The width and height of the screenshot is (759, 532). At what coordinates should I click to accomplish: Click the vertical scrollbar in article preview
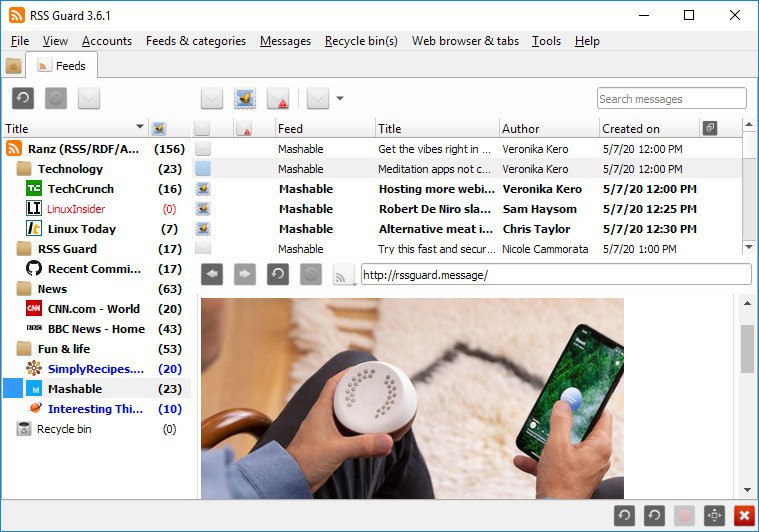click(x=747, y=347)
